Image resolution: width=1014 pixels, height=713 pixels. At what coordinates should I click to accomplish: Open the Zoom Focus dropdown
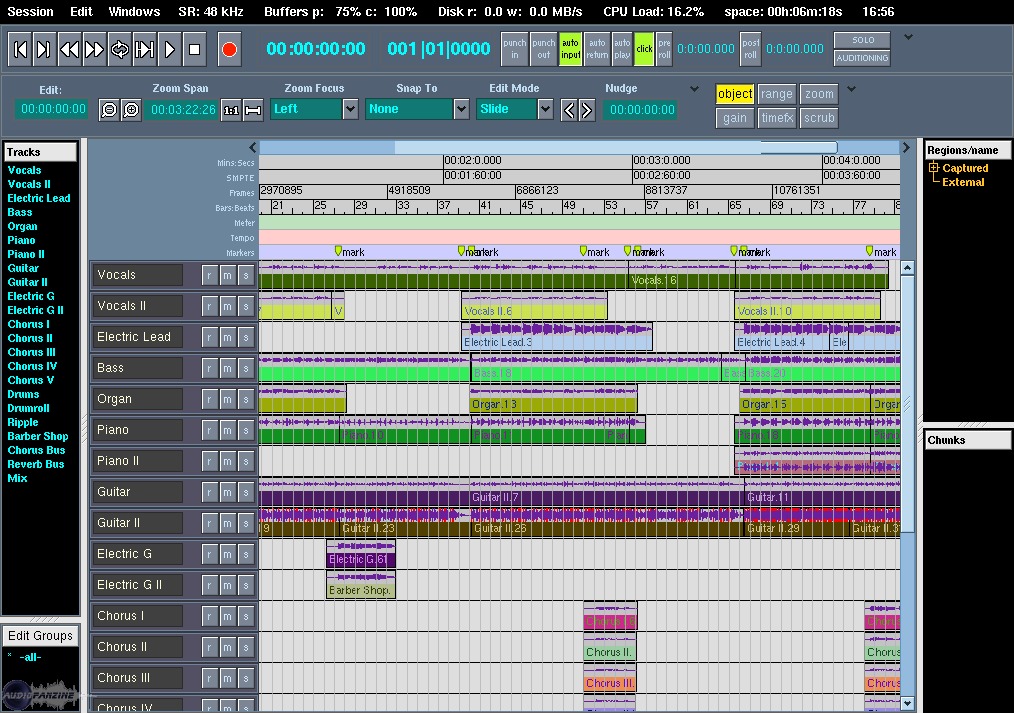click(x=350, y=110)
